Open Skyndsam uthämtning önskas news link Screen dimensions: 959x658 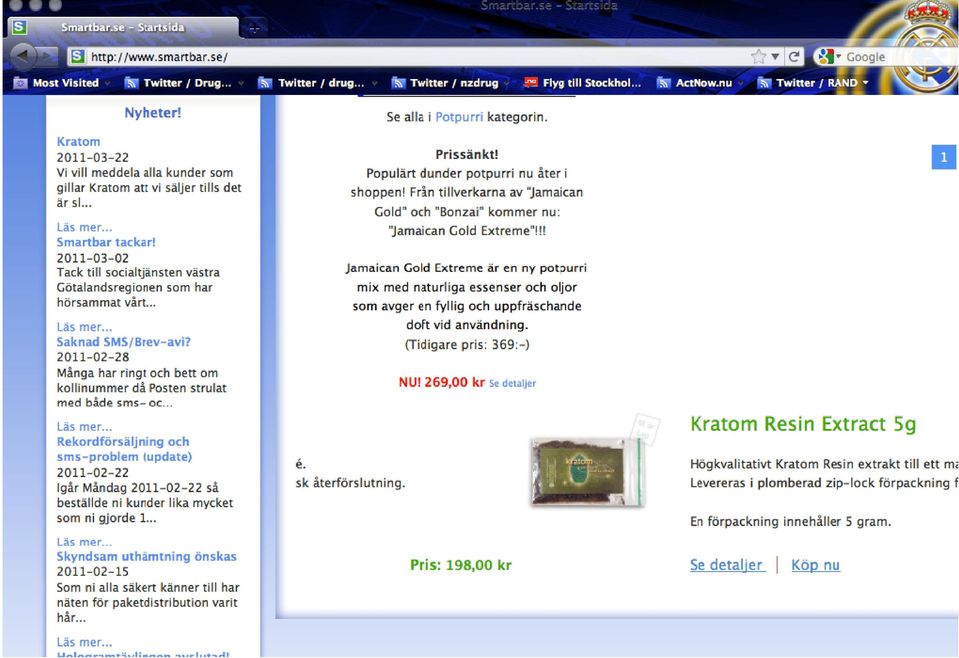pos(146,556)
